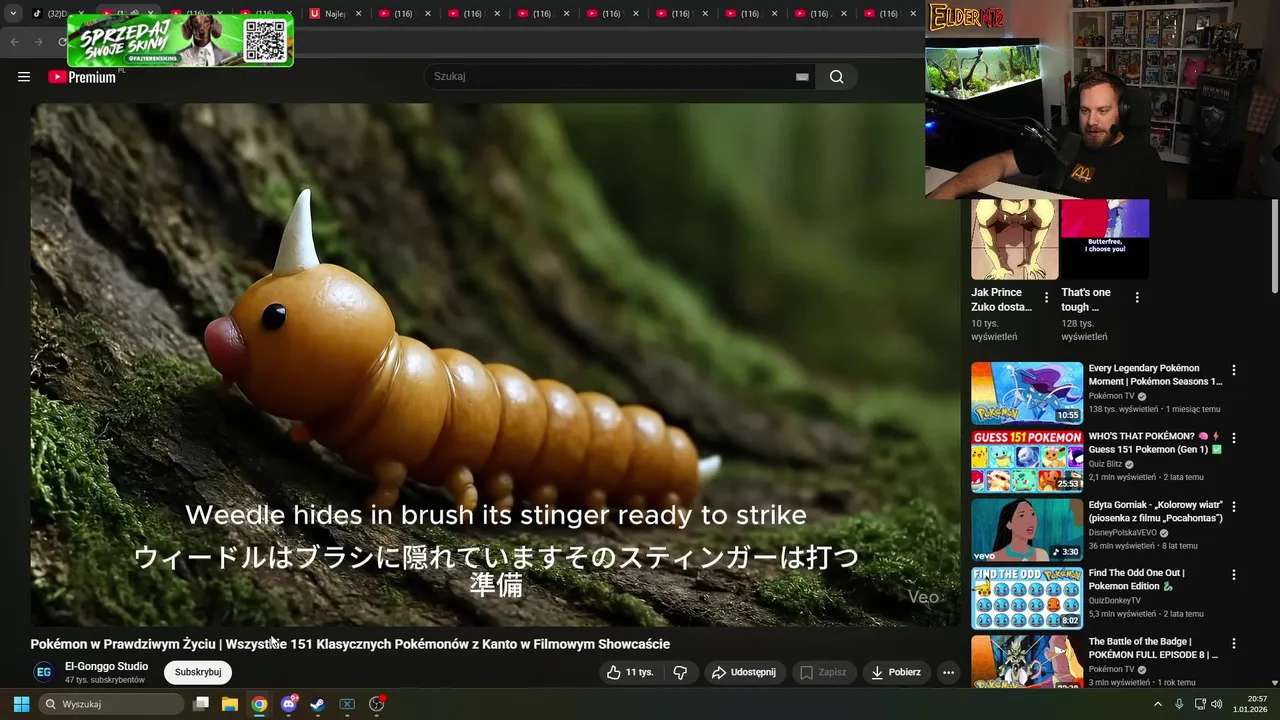Open The Battle of the Badge title
1280x720 pixels.
1153,648
